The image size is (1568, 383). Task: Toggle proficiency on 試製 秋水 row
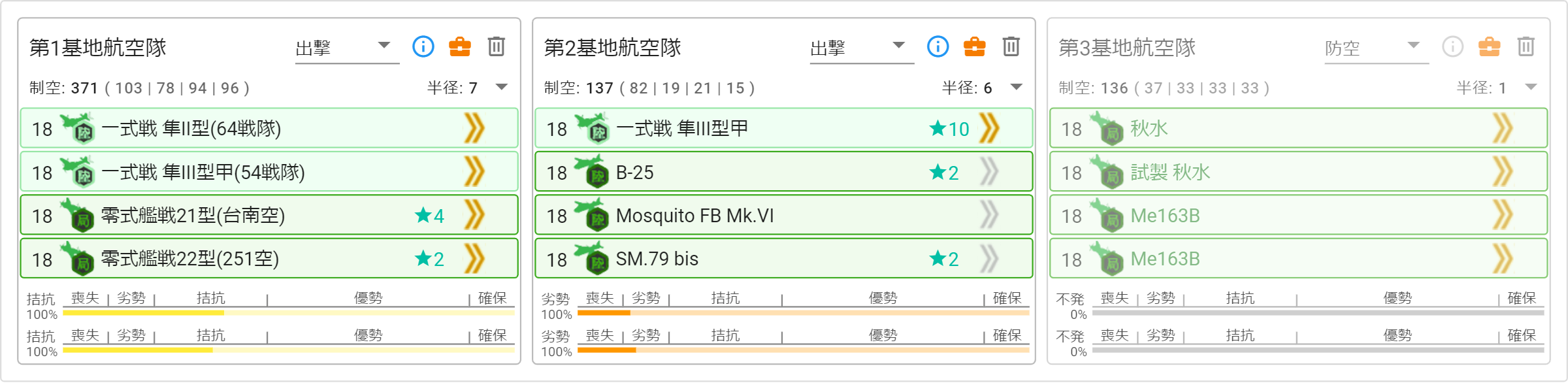point(1504,172)
